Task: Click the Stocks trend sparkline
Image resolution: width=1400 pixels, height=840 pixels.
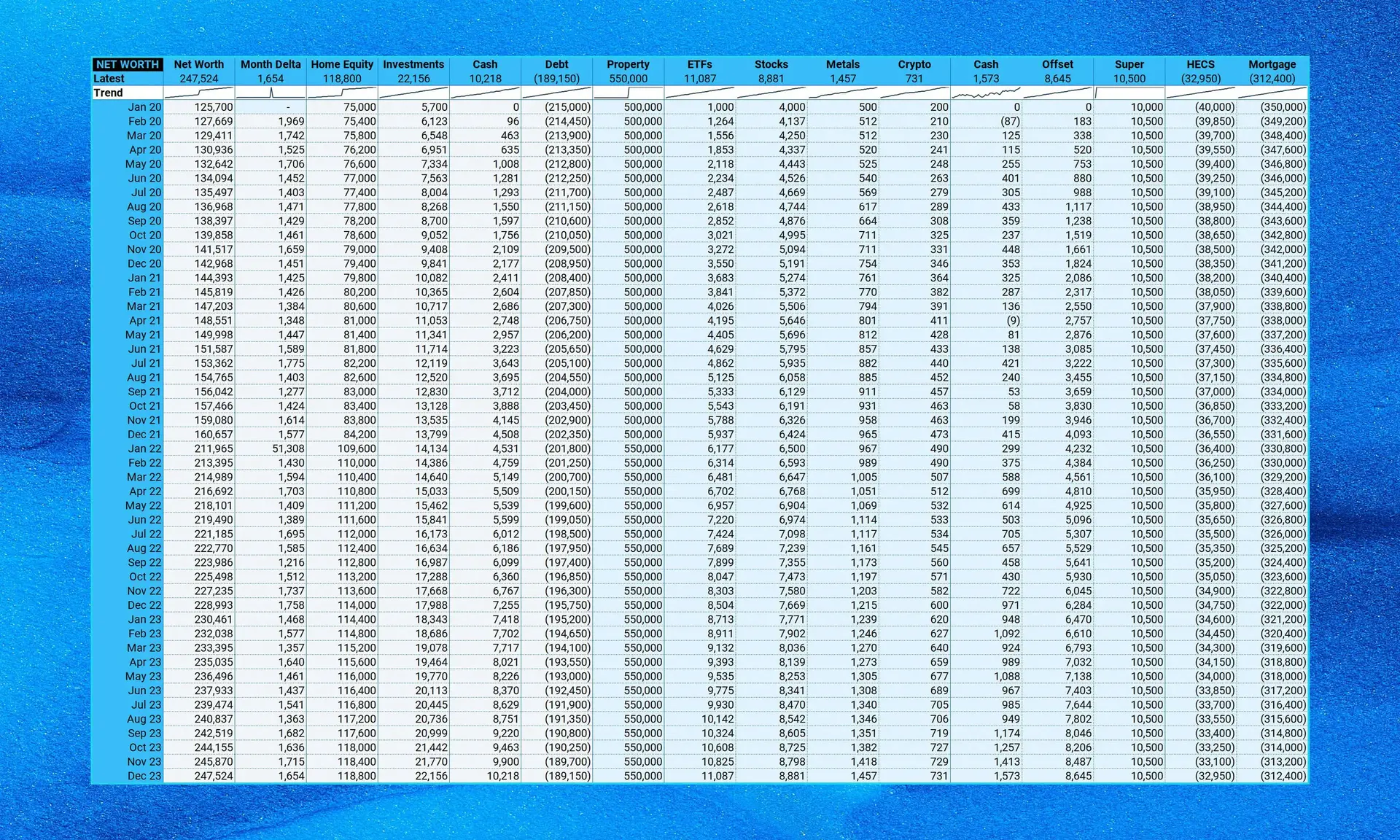Action: (x=771, y=93)
